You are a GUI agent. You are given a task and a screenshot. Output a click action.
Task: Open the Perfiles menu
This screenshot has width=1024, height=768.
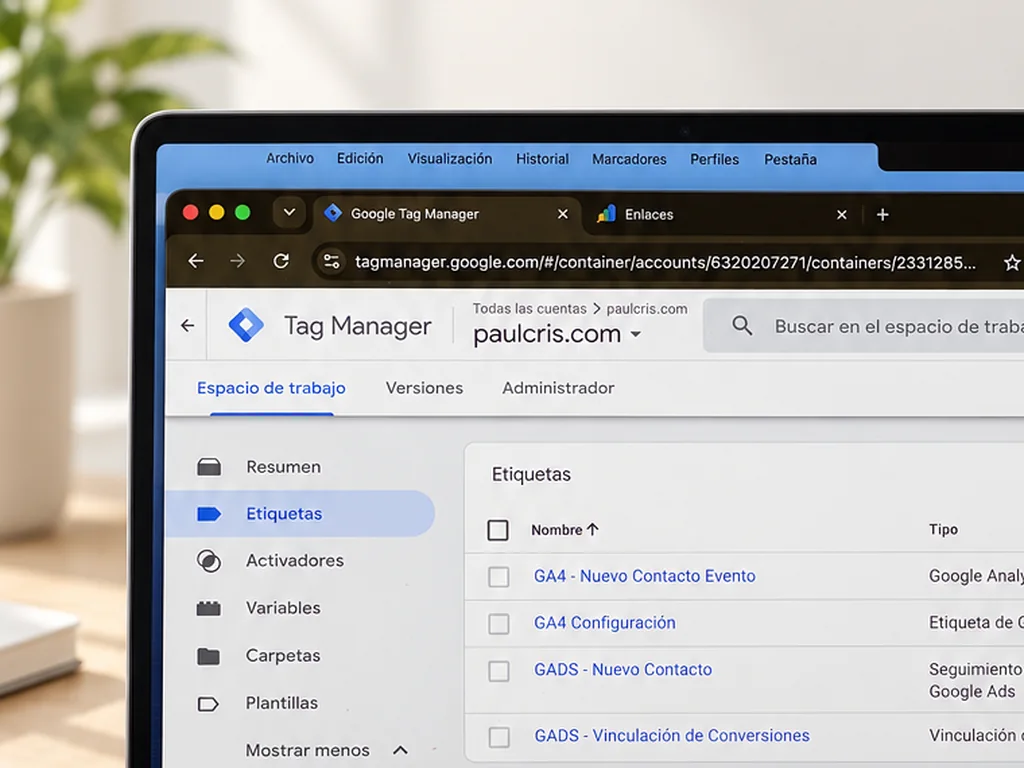pyautogui.click(x=714, y=159)
